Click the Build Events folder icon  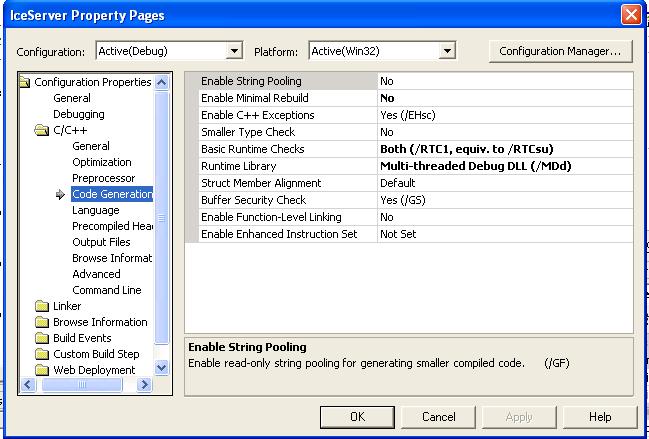42,338
